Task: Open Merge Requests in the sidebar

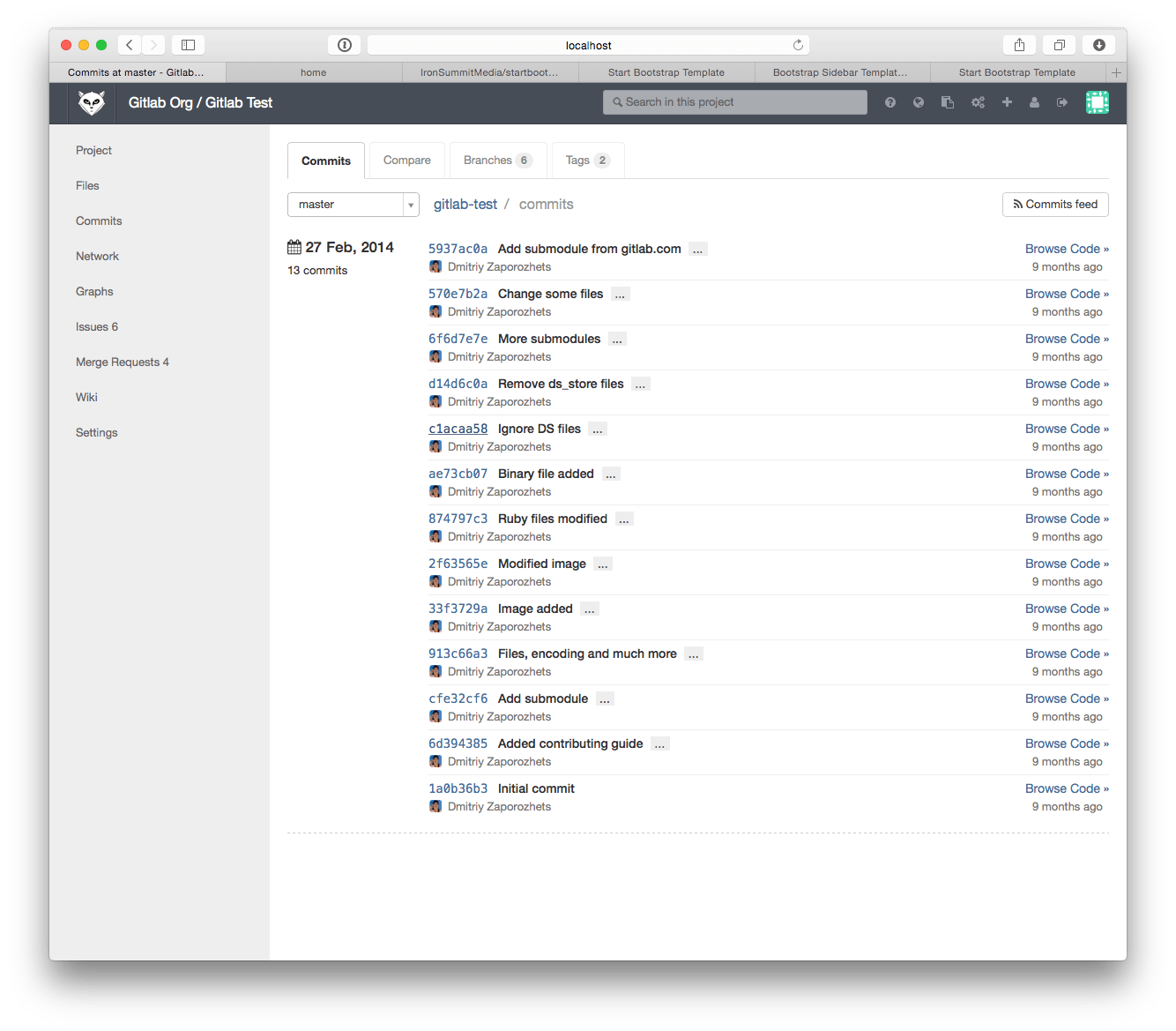Action: [122, 362]
